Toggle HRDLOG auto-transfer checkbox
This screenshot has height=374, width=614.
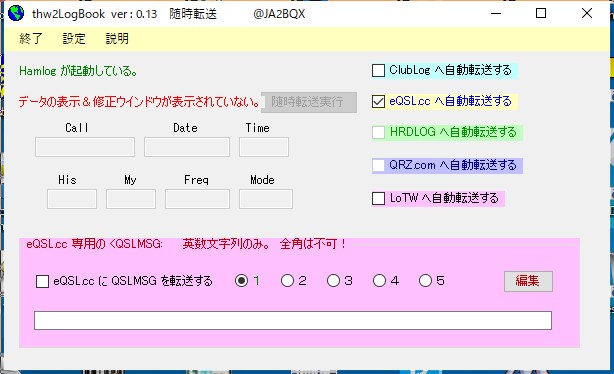378,132
